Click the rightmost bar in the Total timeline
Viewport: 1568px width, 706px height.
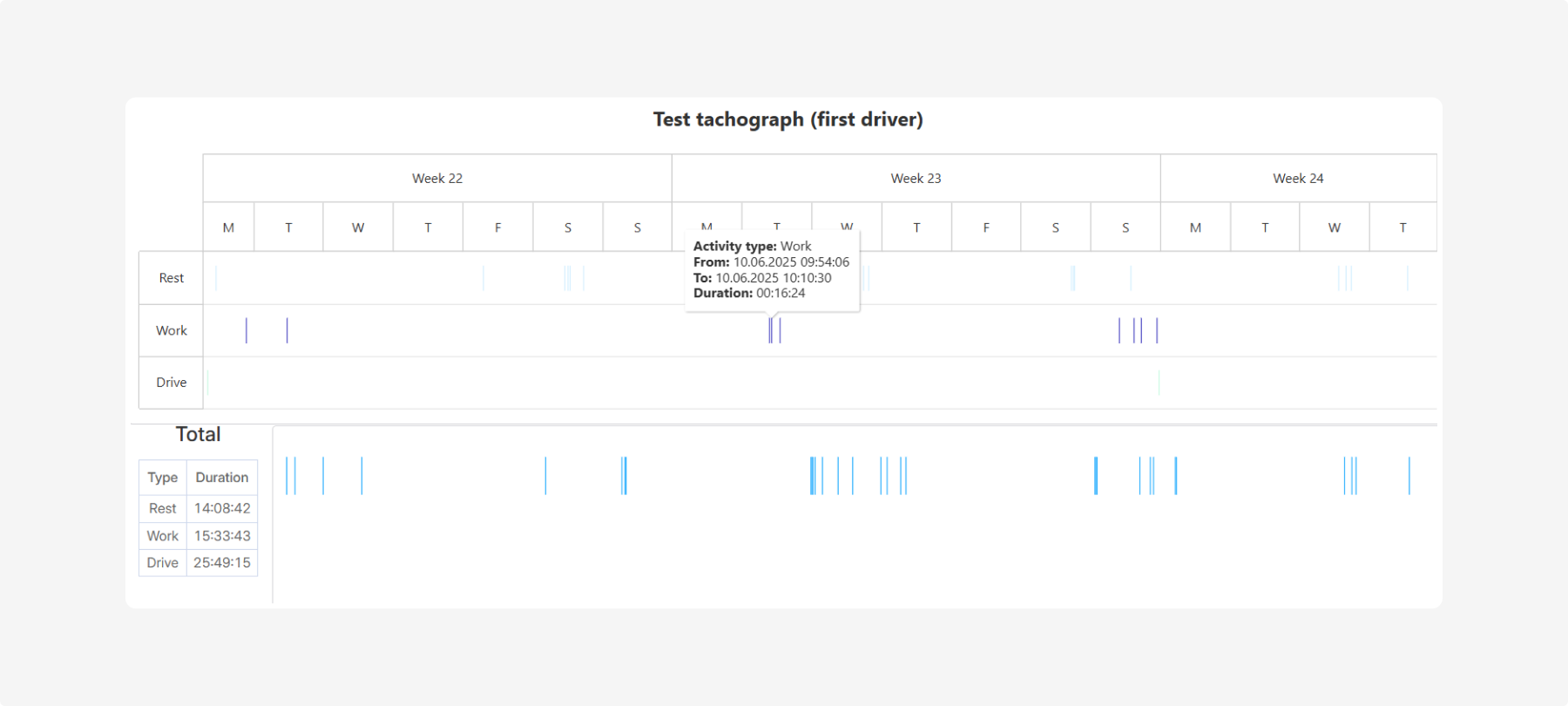coord(1409,476)
